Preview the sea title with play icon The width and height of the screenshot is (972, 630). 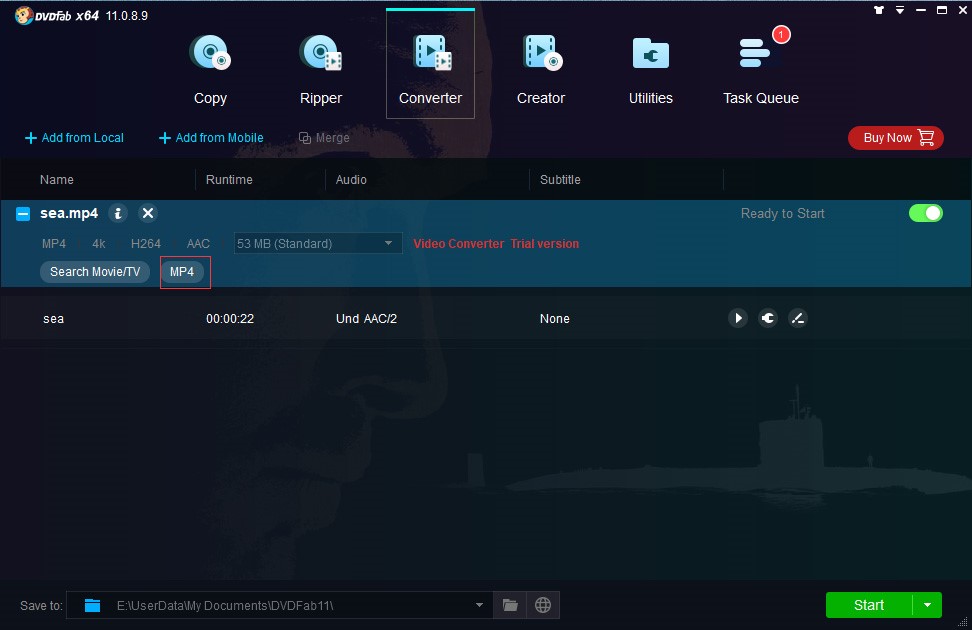(738, 318)
